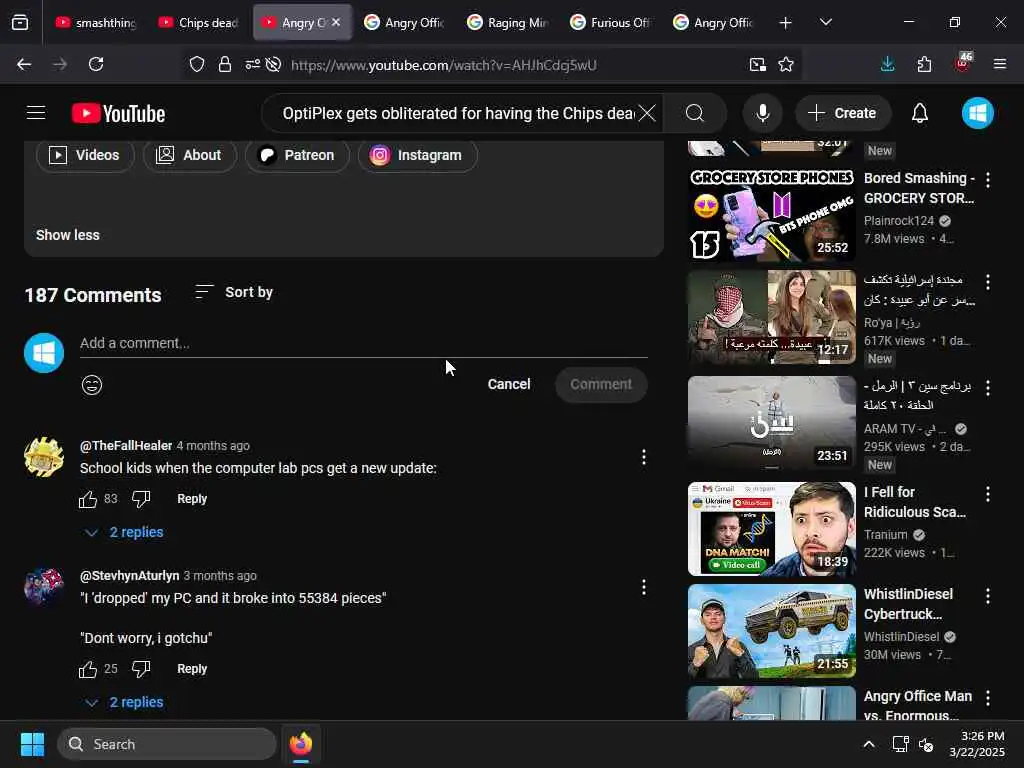Open the YouTube guide hamburger menu
This screenshot has width=1024, height=768.
pos(36,113)
